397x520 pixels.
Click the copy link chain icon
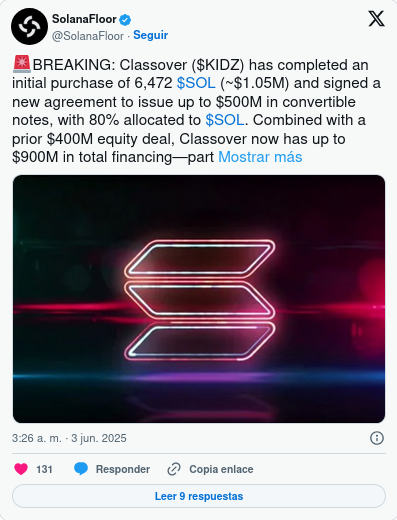point(174,469)
